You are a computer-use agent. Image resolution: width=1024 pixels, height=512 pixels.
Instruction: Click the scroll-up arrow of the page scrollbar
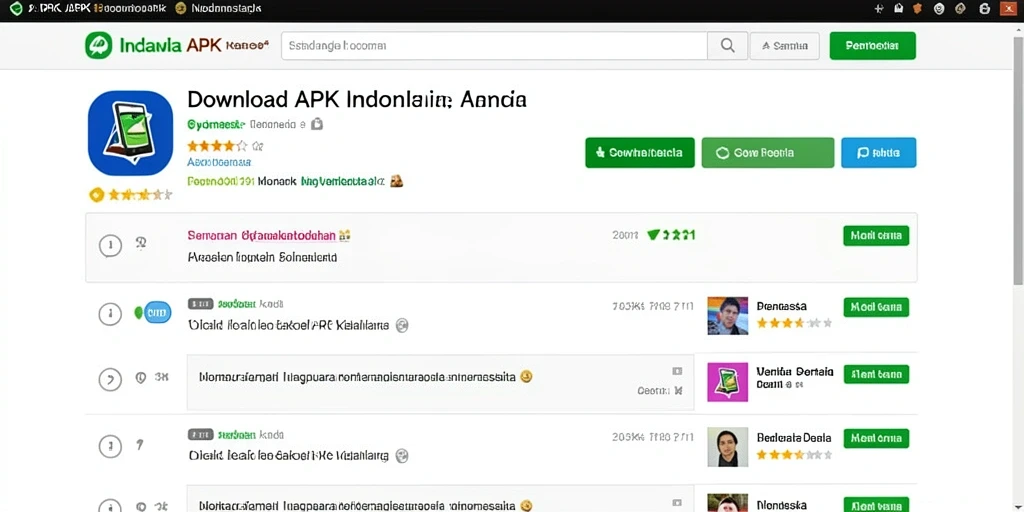click(1018, 29)
